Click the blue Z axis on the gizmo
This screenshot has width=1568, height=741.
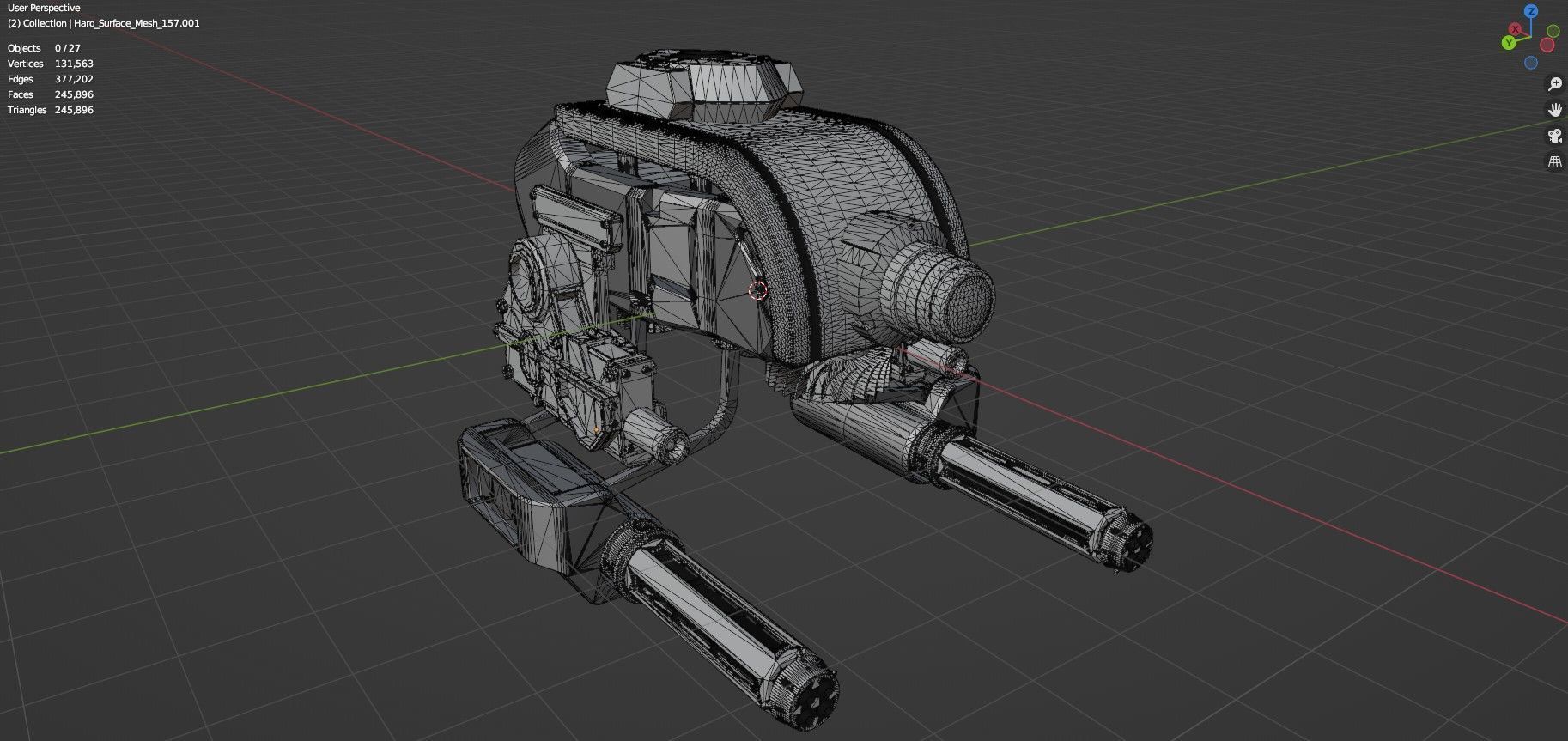click(1530, 11)
